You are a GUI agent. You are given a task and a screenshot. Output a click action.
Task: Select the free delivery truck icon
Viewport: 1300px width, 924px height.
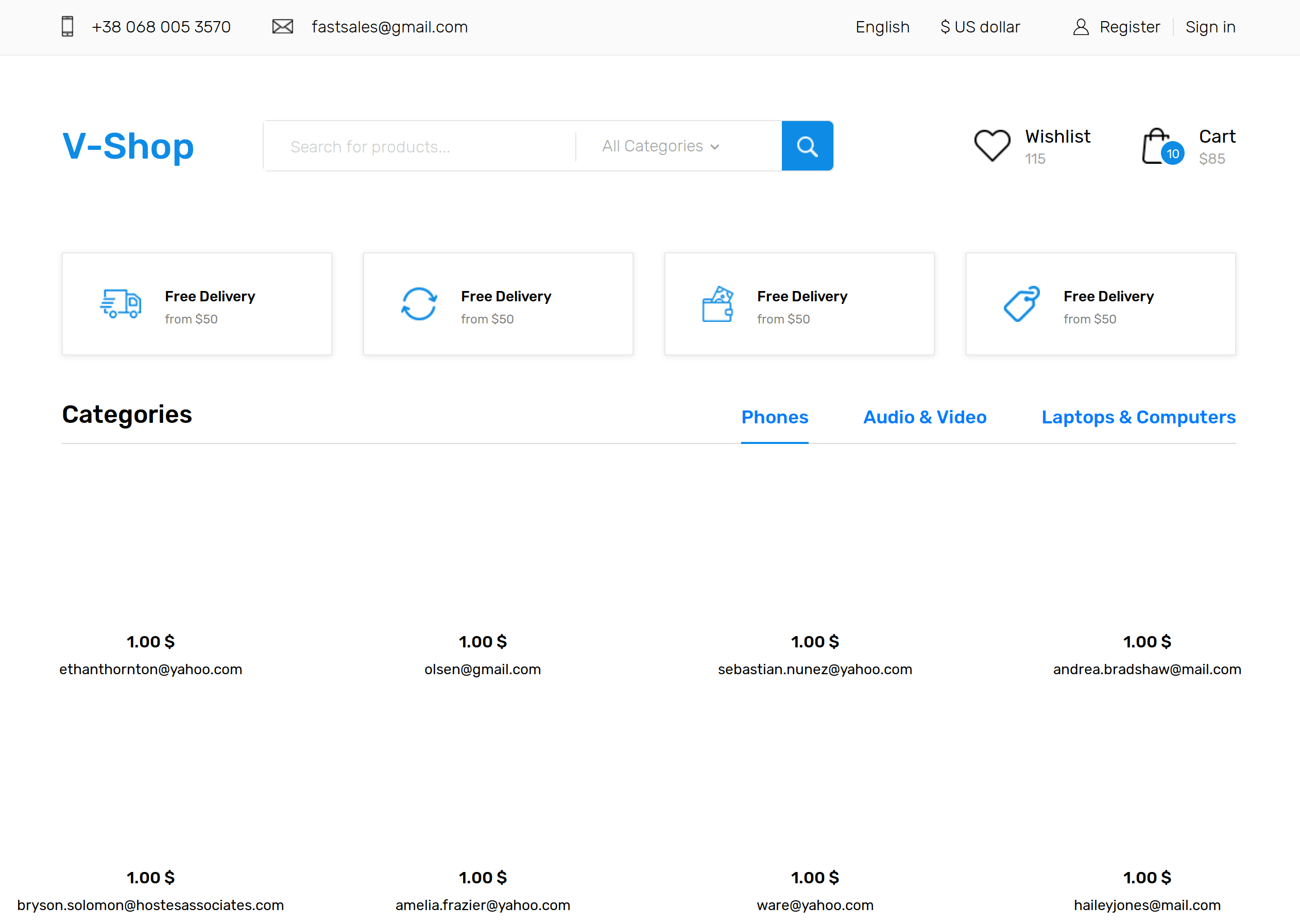pos(119,304)
